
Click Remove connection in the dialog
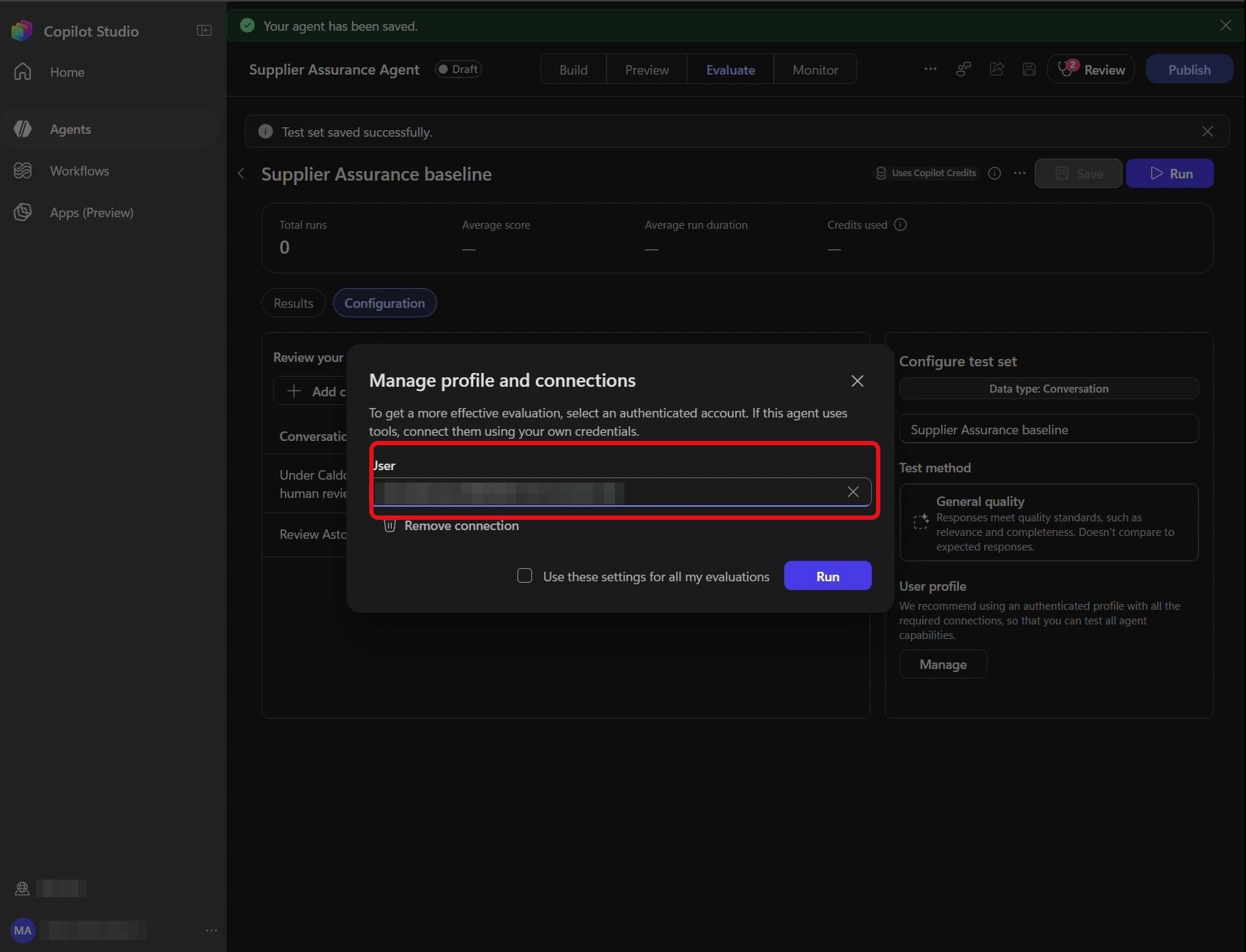pyautogui.click(x=451, y=525)
